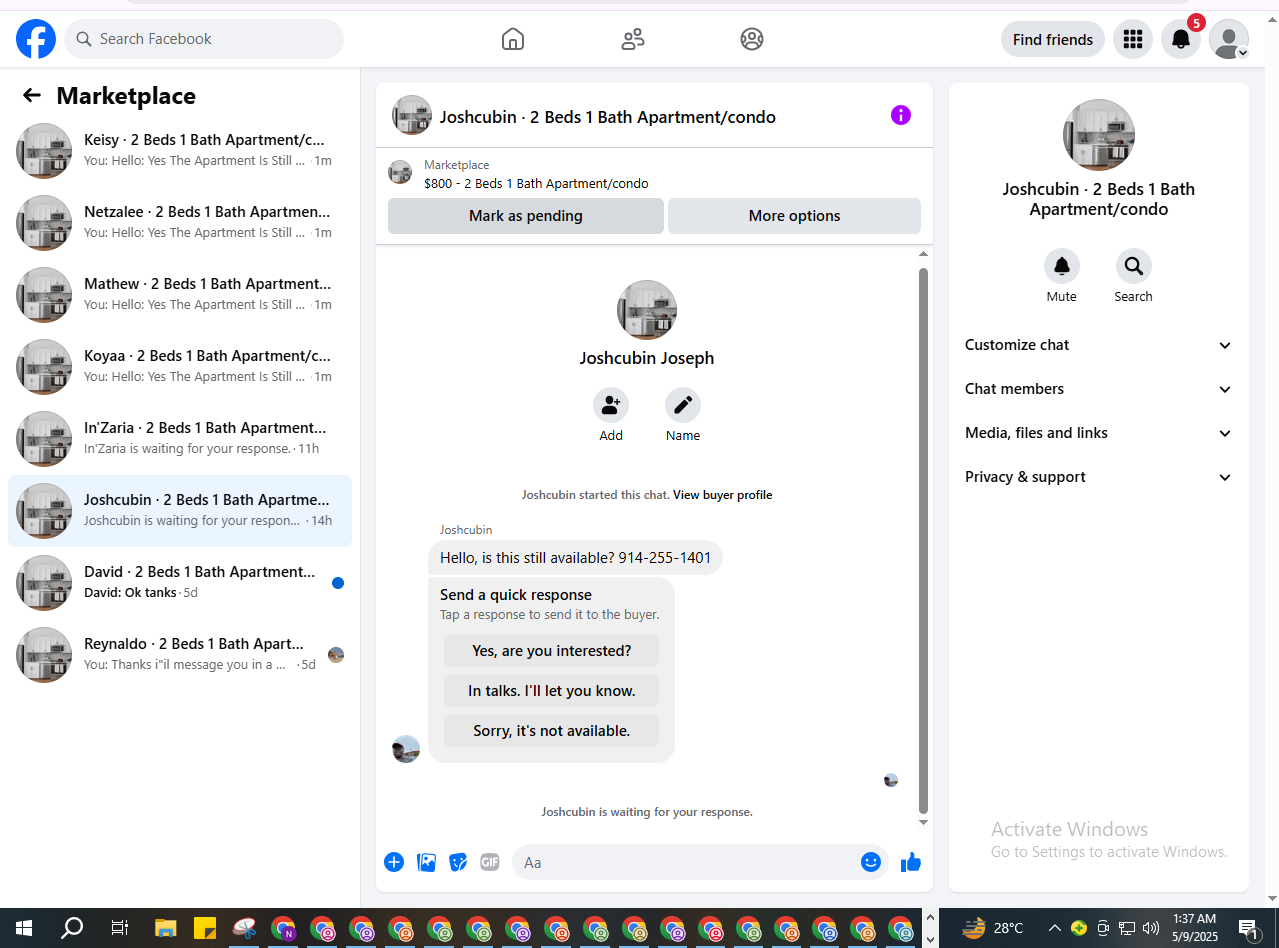Send a thumbs-up like
Screen dimensions: 1279x948
pyautogui.click(x=910, y=862)
